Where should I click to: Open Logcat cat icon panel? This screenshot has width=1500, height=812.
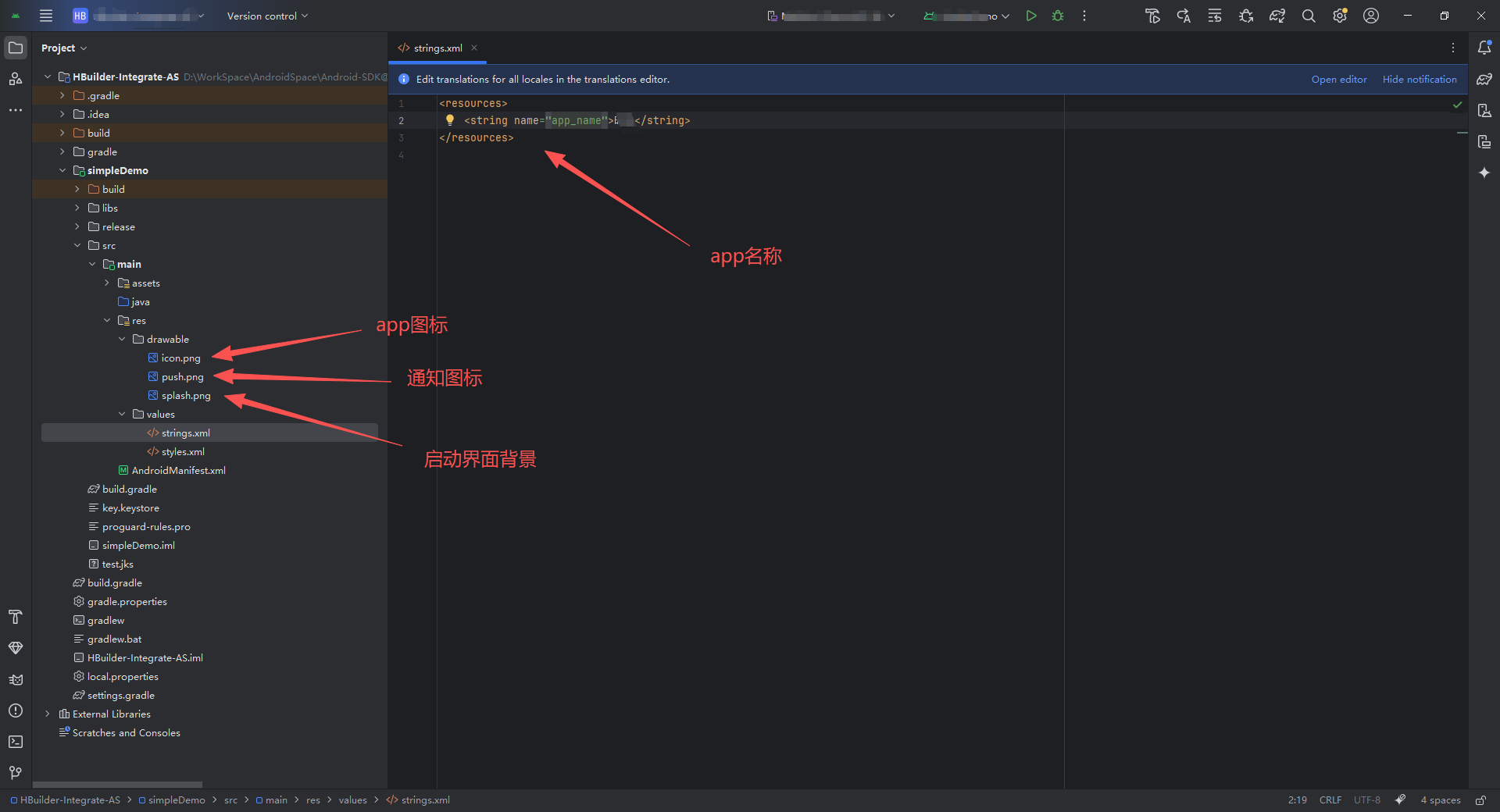[x=16, y=679]
